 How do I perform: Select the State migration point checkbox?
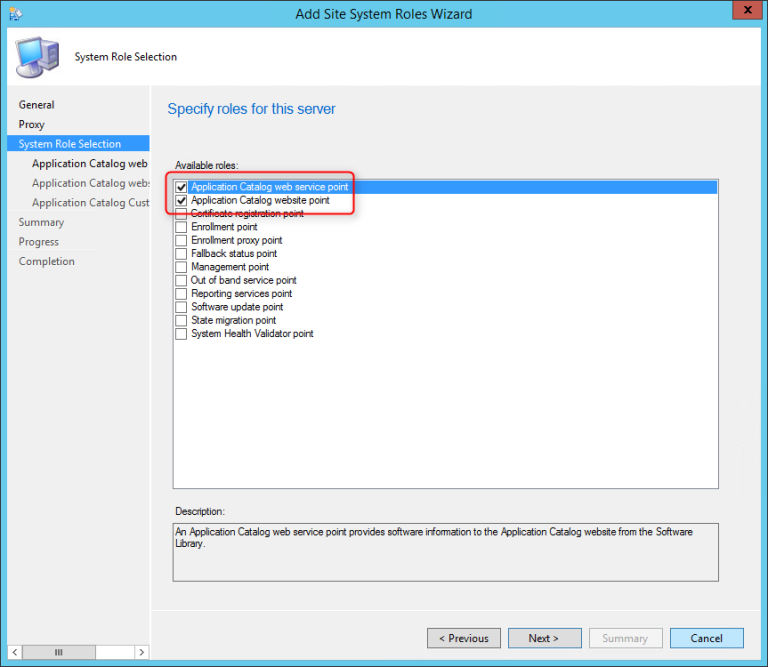[x=181, y=321]
